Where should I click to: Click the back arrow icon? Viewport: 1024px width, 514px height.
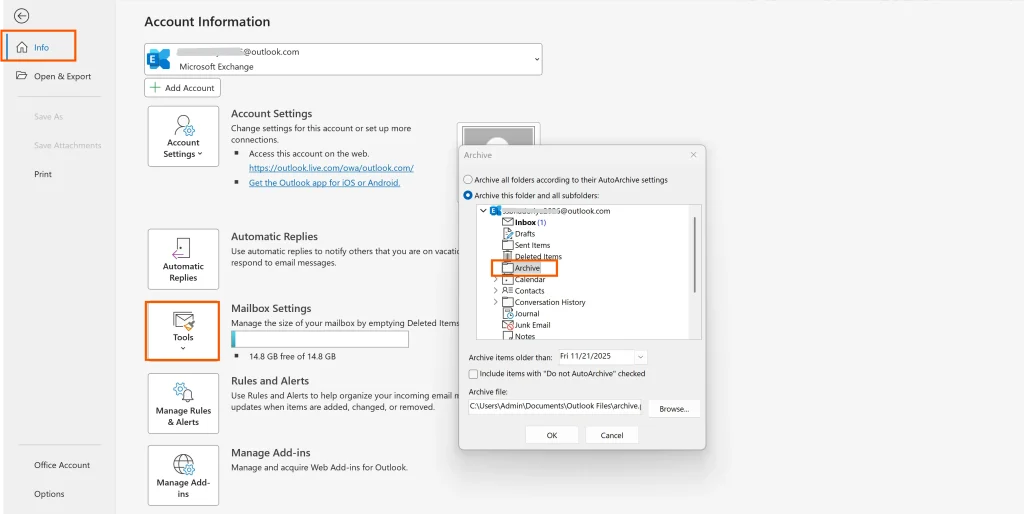[x=22, y=16]
